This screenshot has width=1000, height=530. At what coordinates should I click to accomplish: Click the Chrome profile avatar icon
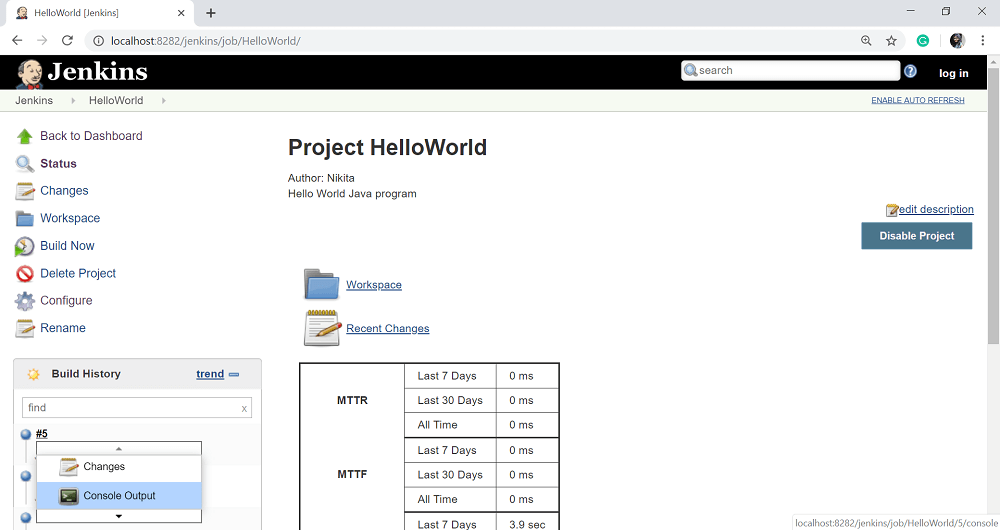(x=957, y=41)
